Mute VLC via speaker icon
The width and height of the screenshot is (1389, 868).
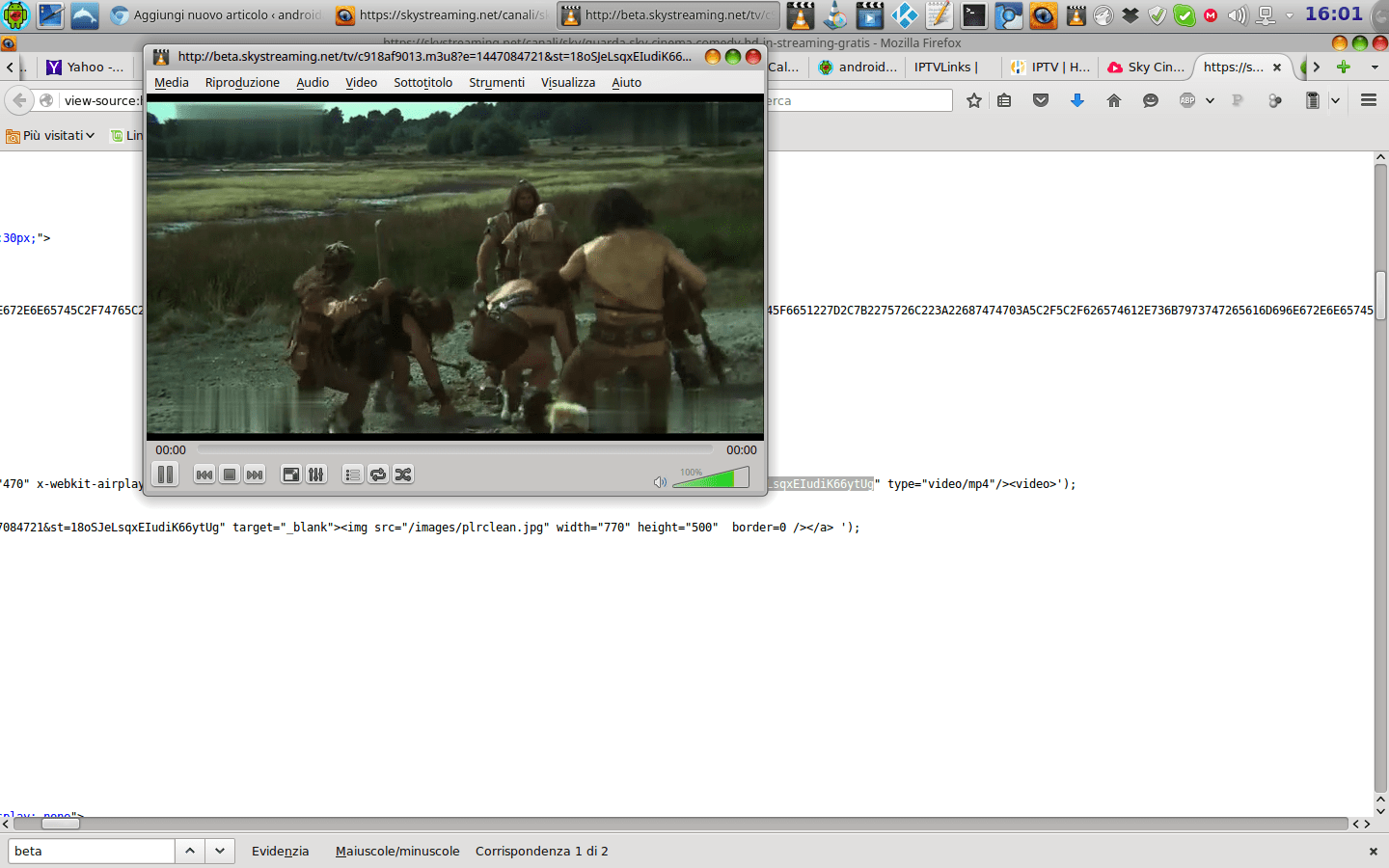coord(660,482)
